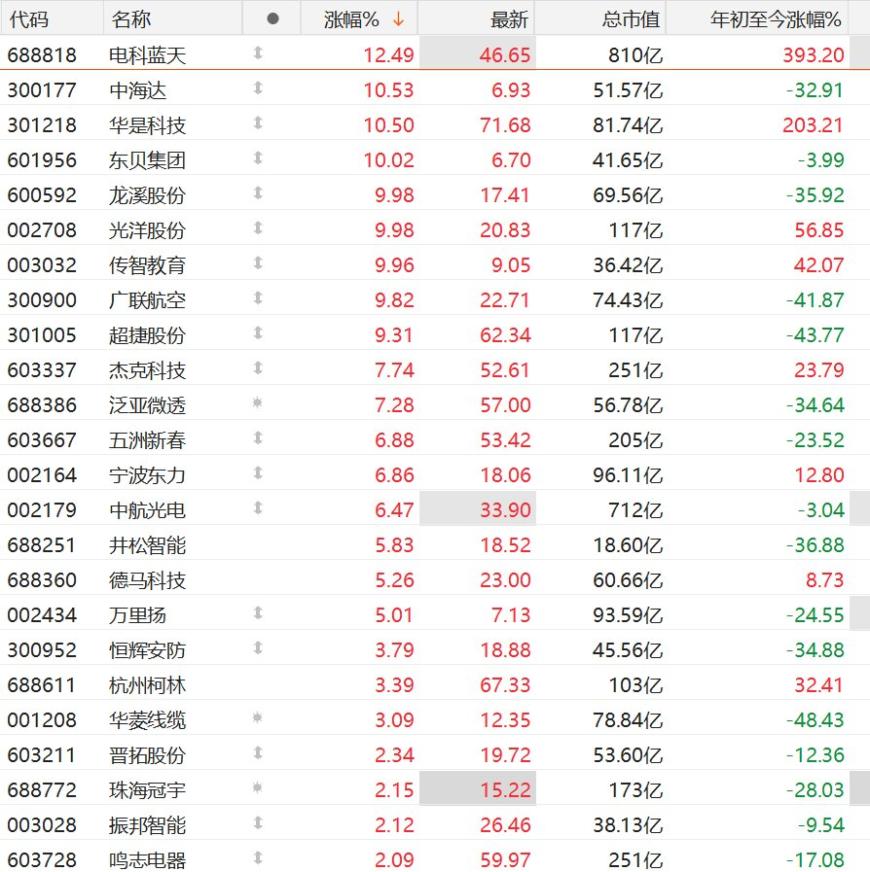Click the marker icon in 龙溪股份 row
The height and width of the screenshot is (872, 870).
[258, 194]
